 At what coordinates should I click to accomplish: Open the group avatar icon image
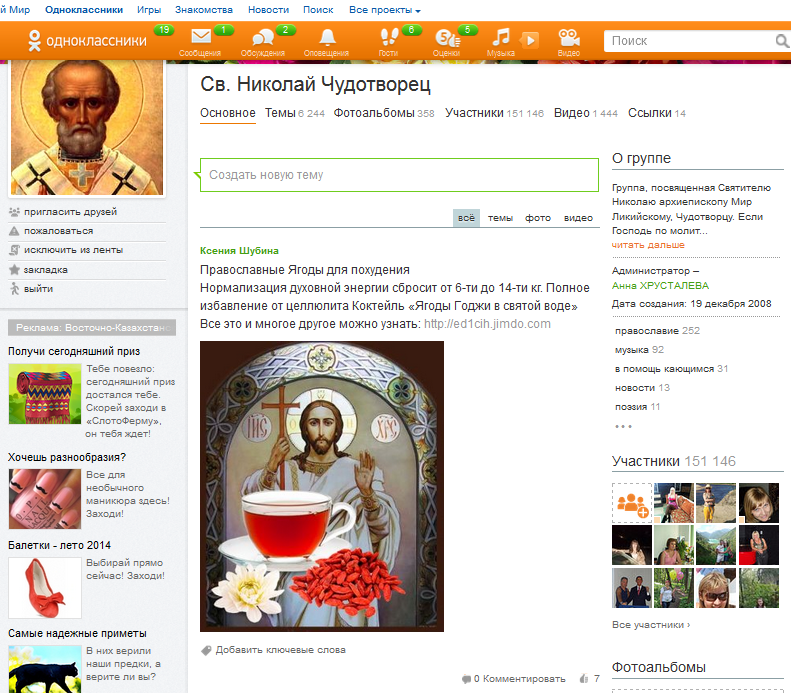[x=87, y=128]
